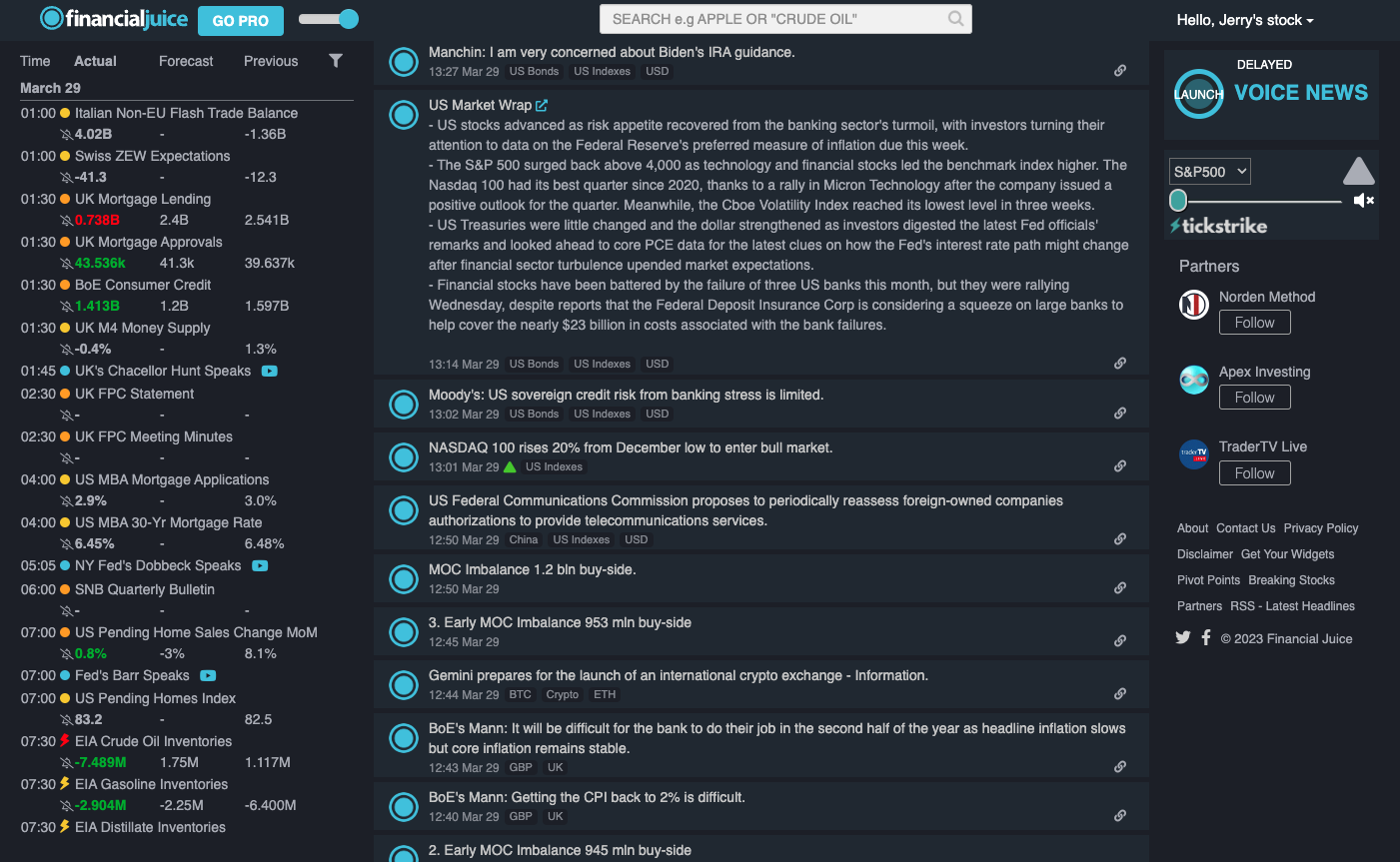Toggle alert bell for BoE Consumer Credit

click(x=66, y=306)
